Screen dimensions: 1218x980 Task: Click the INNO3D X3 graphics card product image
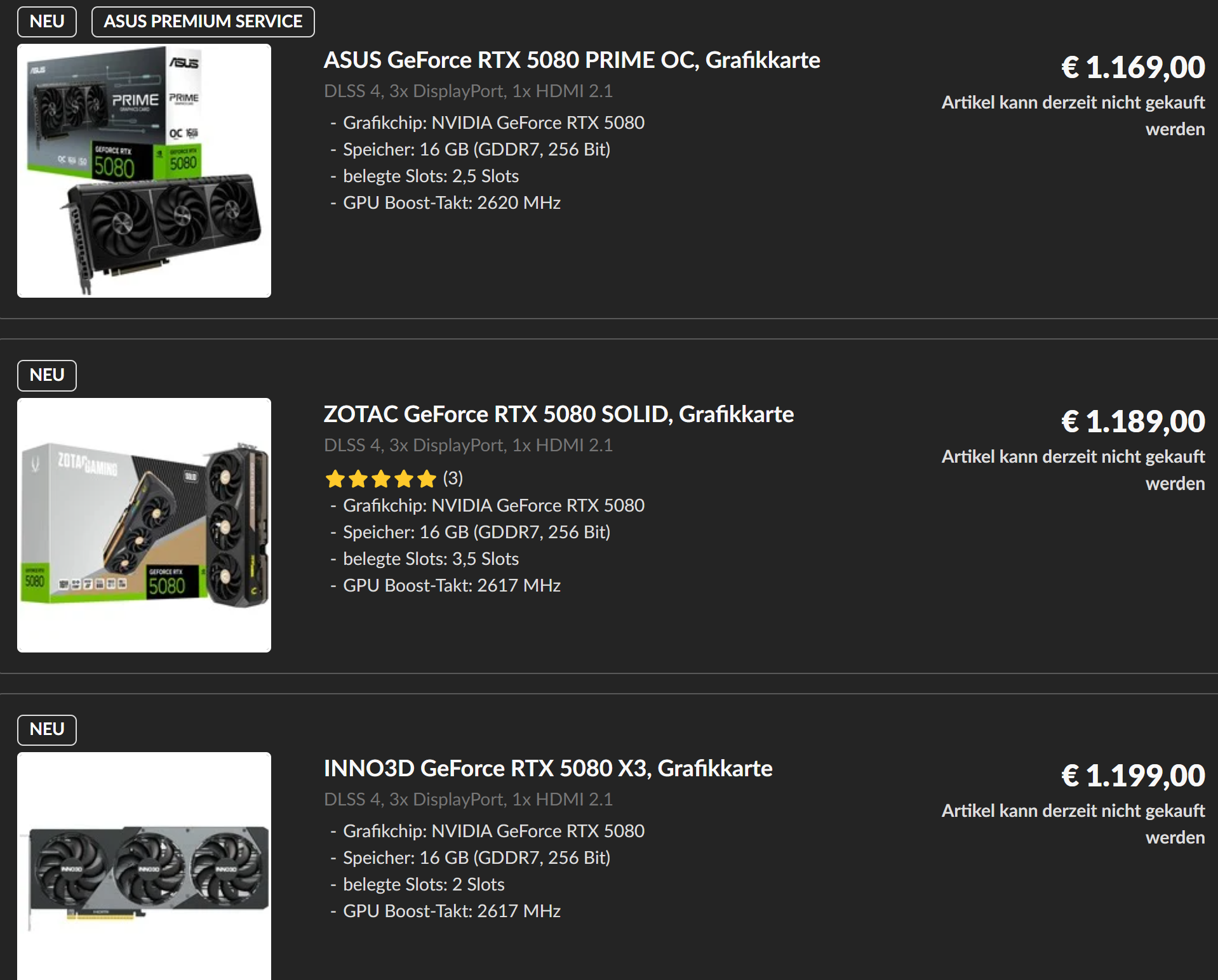(144, 866)
